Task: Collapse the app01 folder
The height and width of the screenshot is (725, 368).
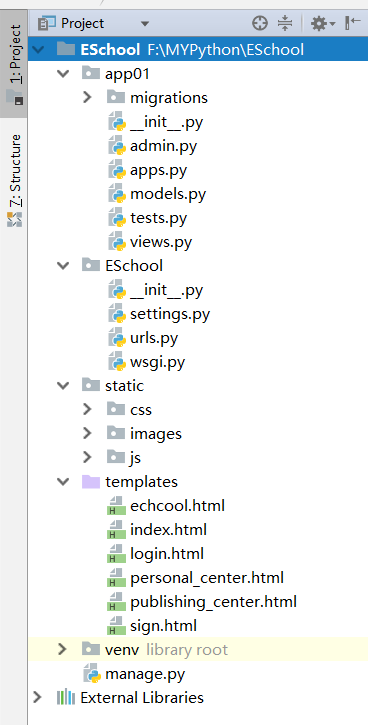Action: click(x=63, y=74)
